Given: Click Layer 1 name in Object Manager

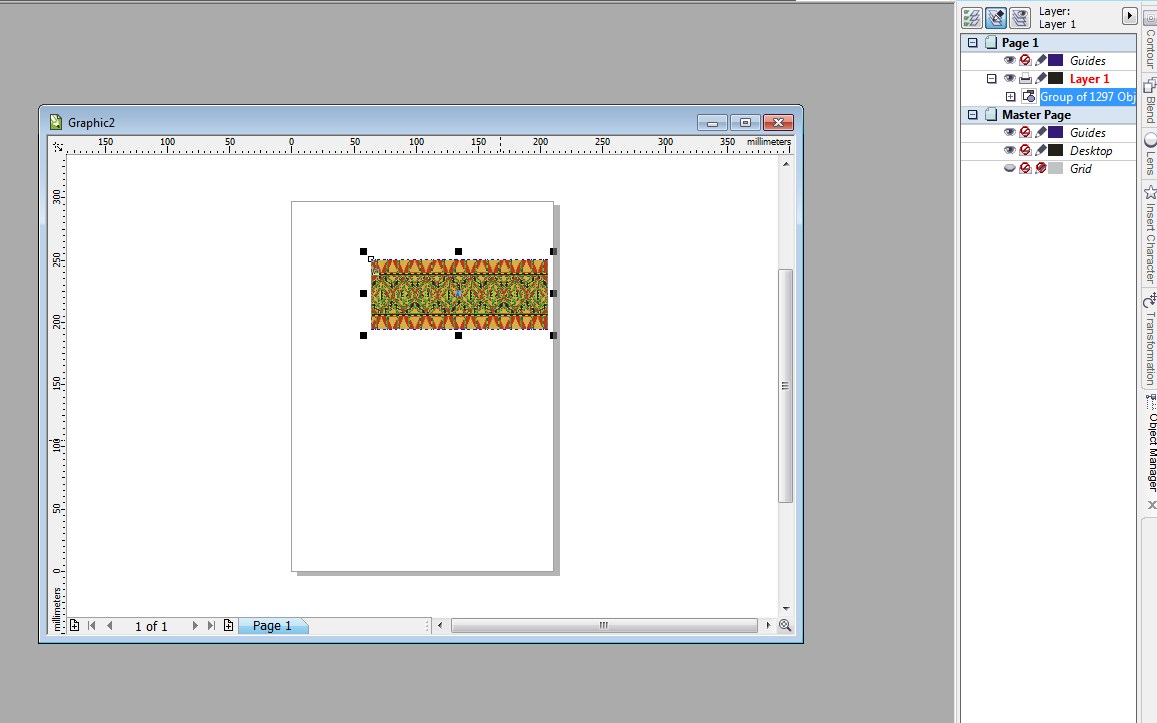Looking at the screenshot, I should pyautogui.click(x=1089, y=79).
